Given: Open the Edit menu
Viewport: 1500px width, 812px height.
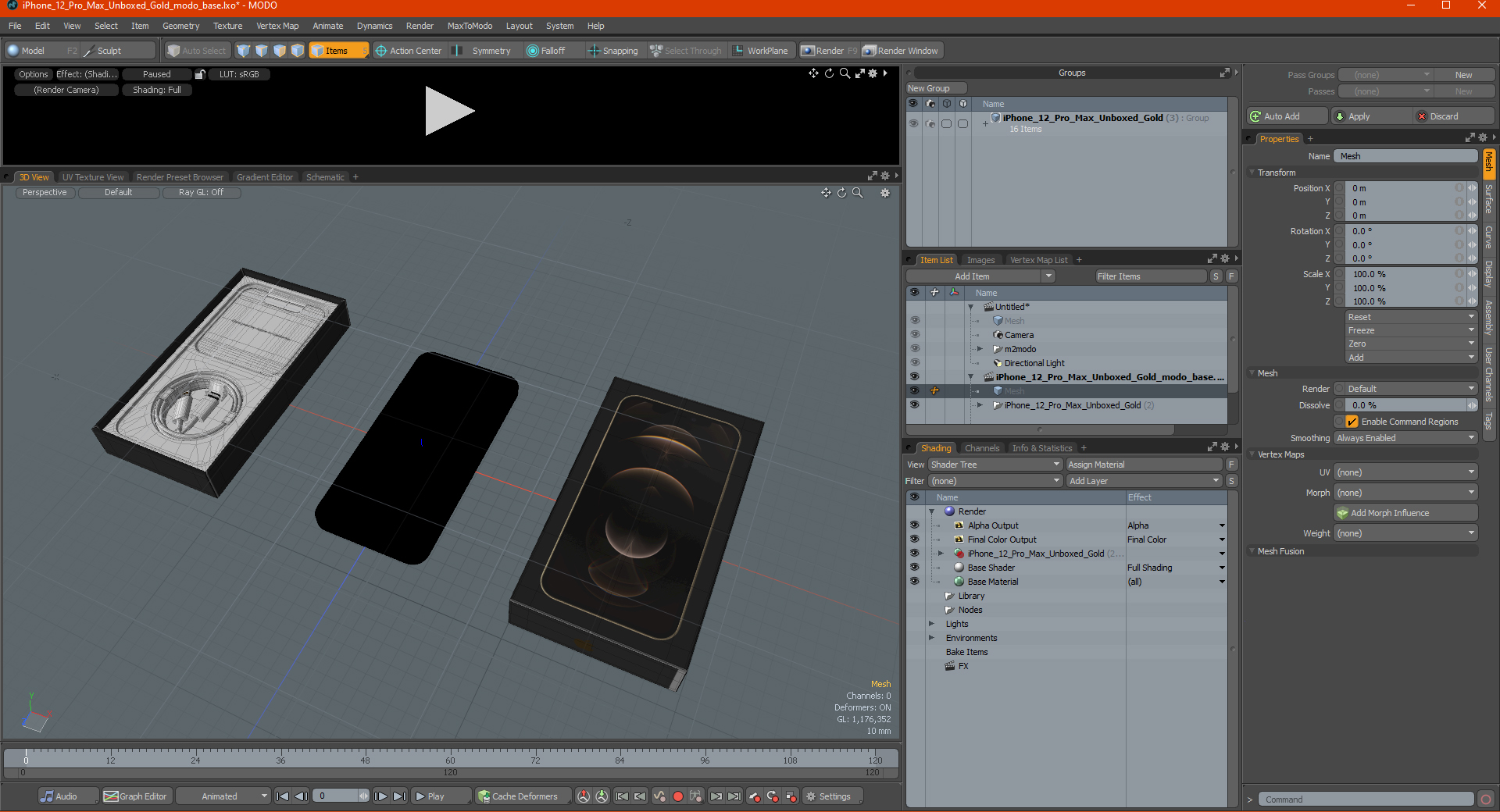Looking at the screenshot, I should (x=42, y=26).
